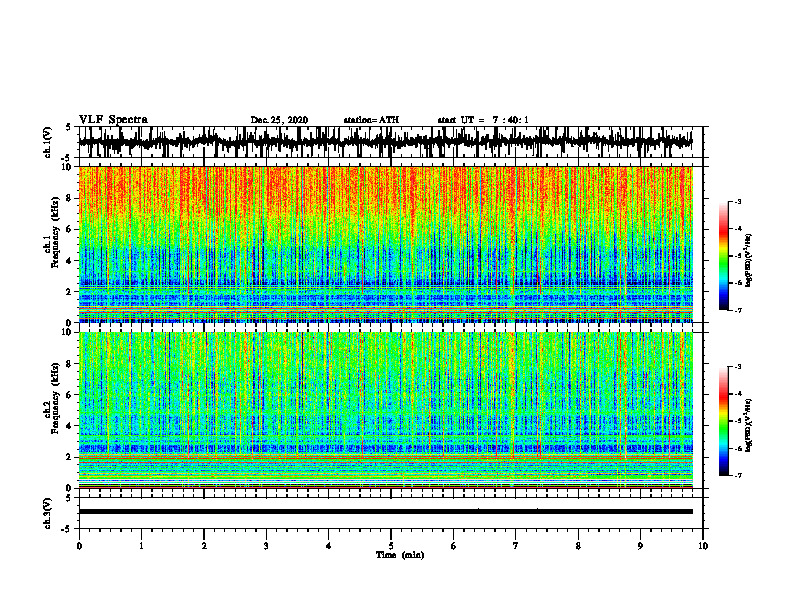Click the '7' tick on the time axis
The image size is (792, 612).
[516, 546]
